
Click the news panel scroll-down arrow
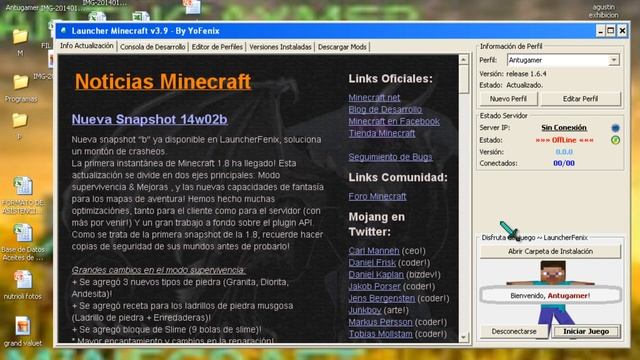coord(464,338)
